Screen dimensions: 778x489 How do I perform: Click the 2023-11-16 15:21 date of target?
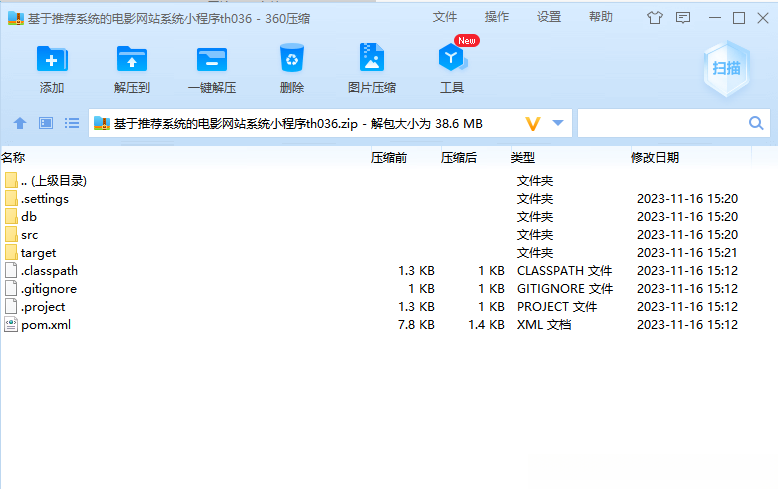coord(687,253)
